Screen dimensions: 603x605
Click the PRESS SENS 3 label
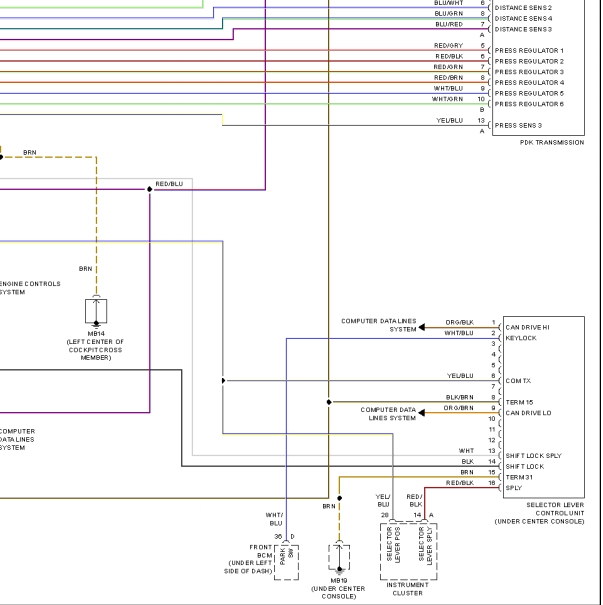518,125
